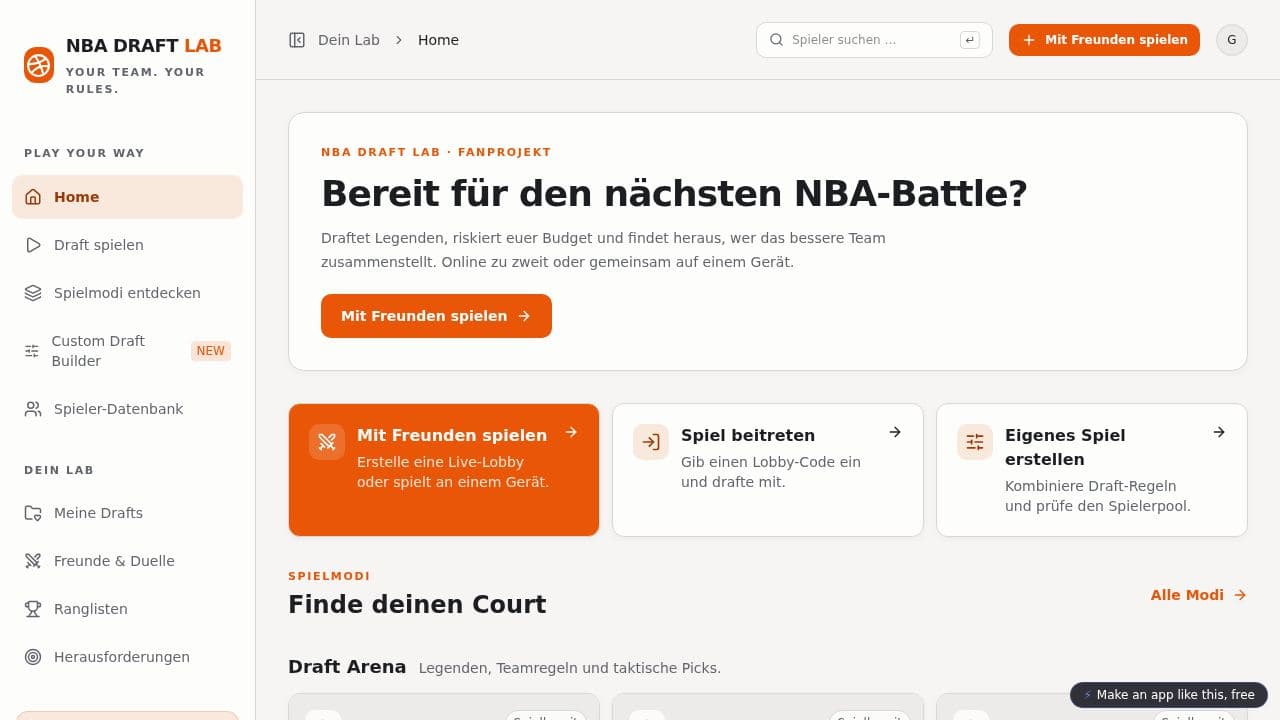Click the Dein Lab breadcrumb
The image size is (1280, 720).
tap(349, 40)
